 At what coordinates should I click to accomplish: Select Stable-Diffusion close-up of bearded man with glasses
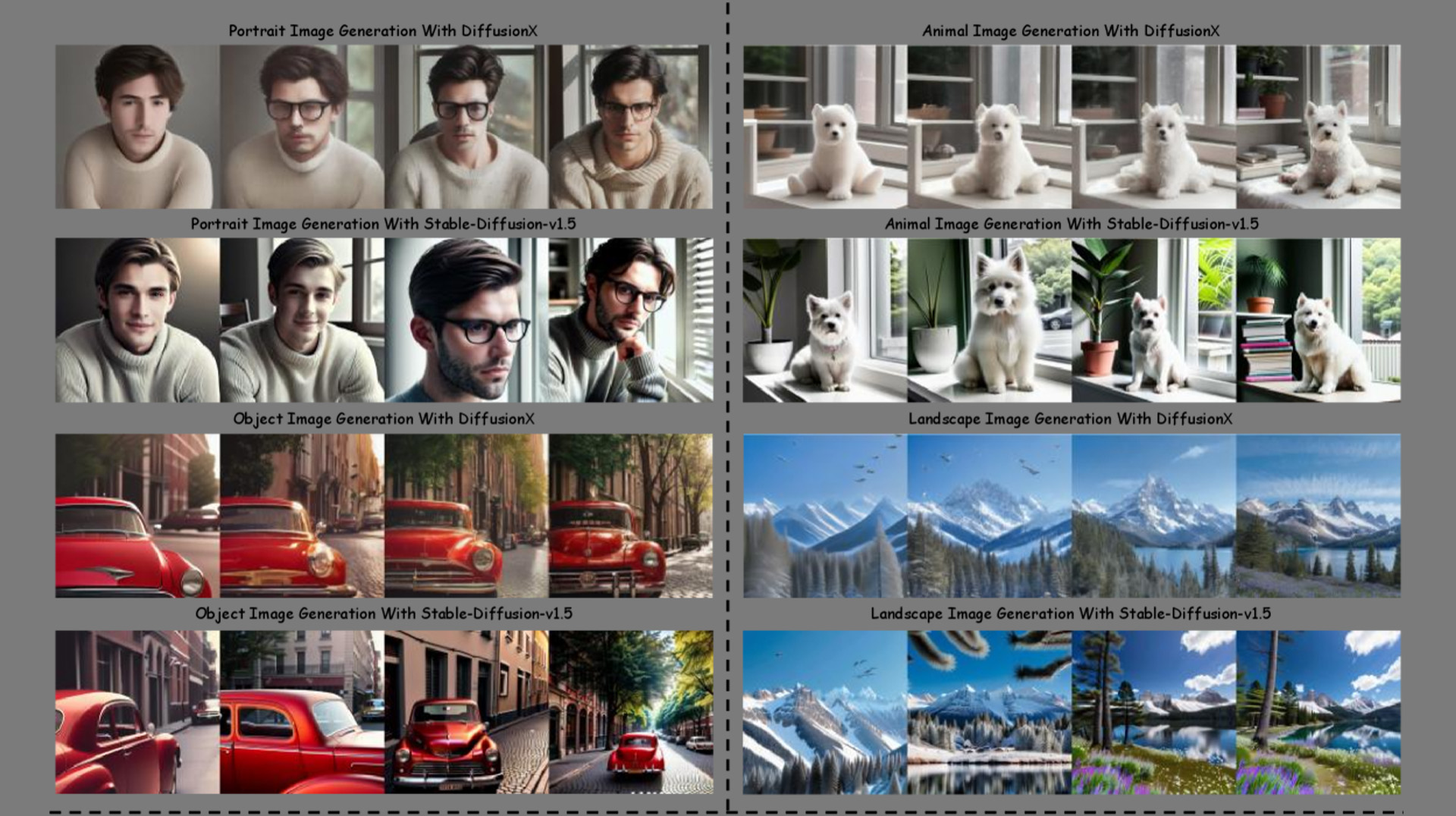point(466,320)
